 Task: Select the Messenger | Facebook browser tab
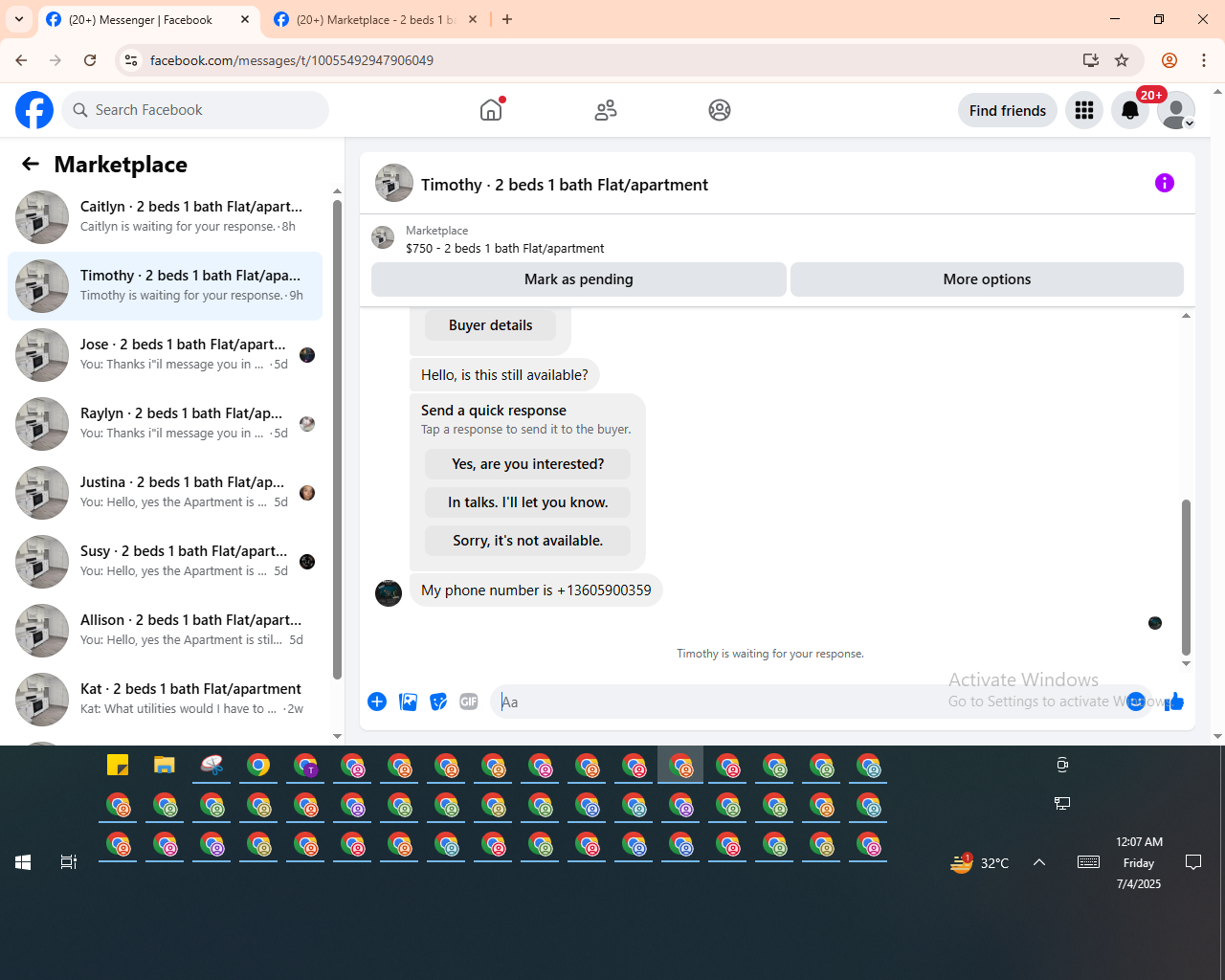tap(148, 19)
